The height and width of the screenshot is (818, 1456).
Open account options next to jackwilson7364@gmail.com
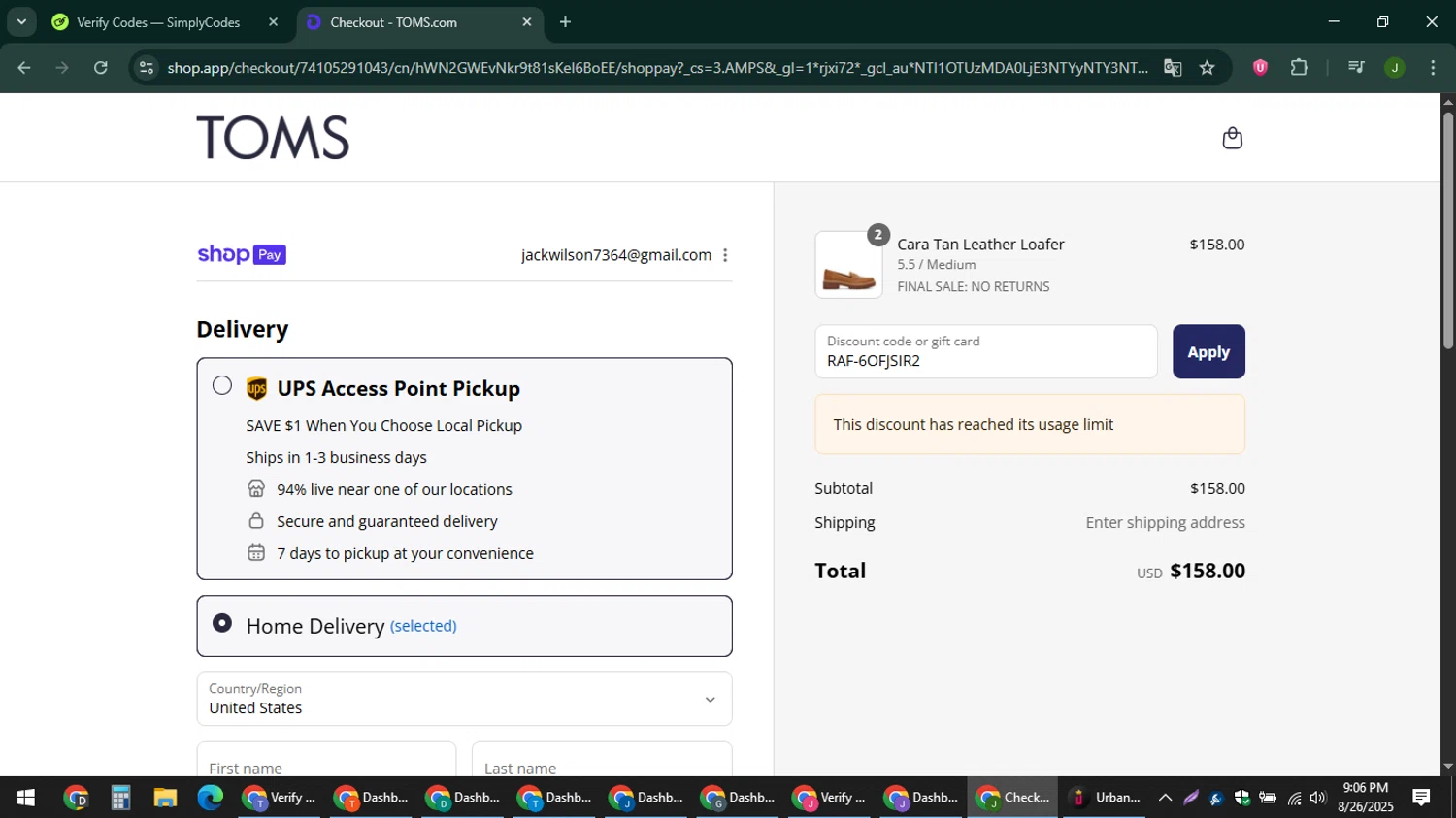725,255
